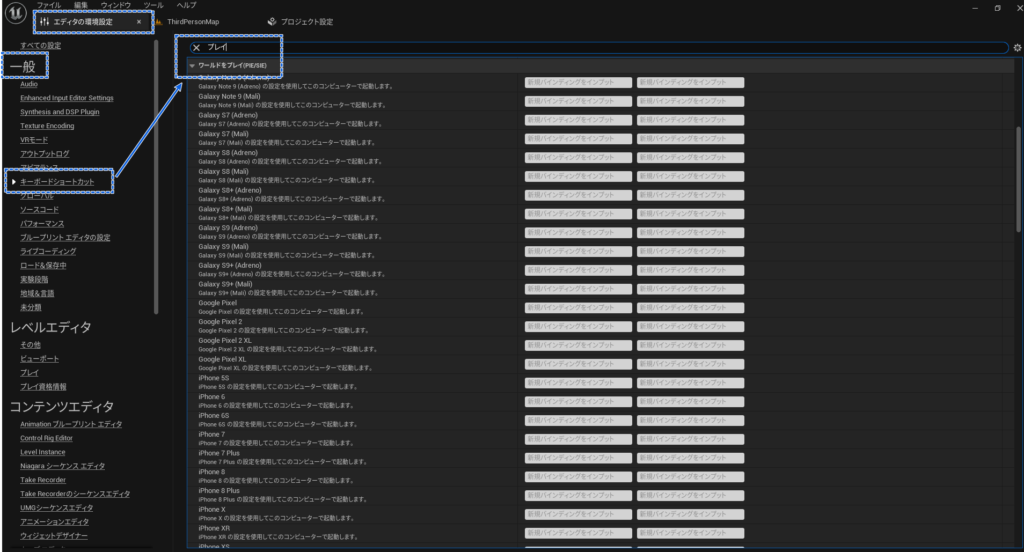This screenshot has width=1024, height=552.
Task: Select the Google Pixel XL row text
Action: pyautogui.click(x=222, y=359)
